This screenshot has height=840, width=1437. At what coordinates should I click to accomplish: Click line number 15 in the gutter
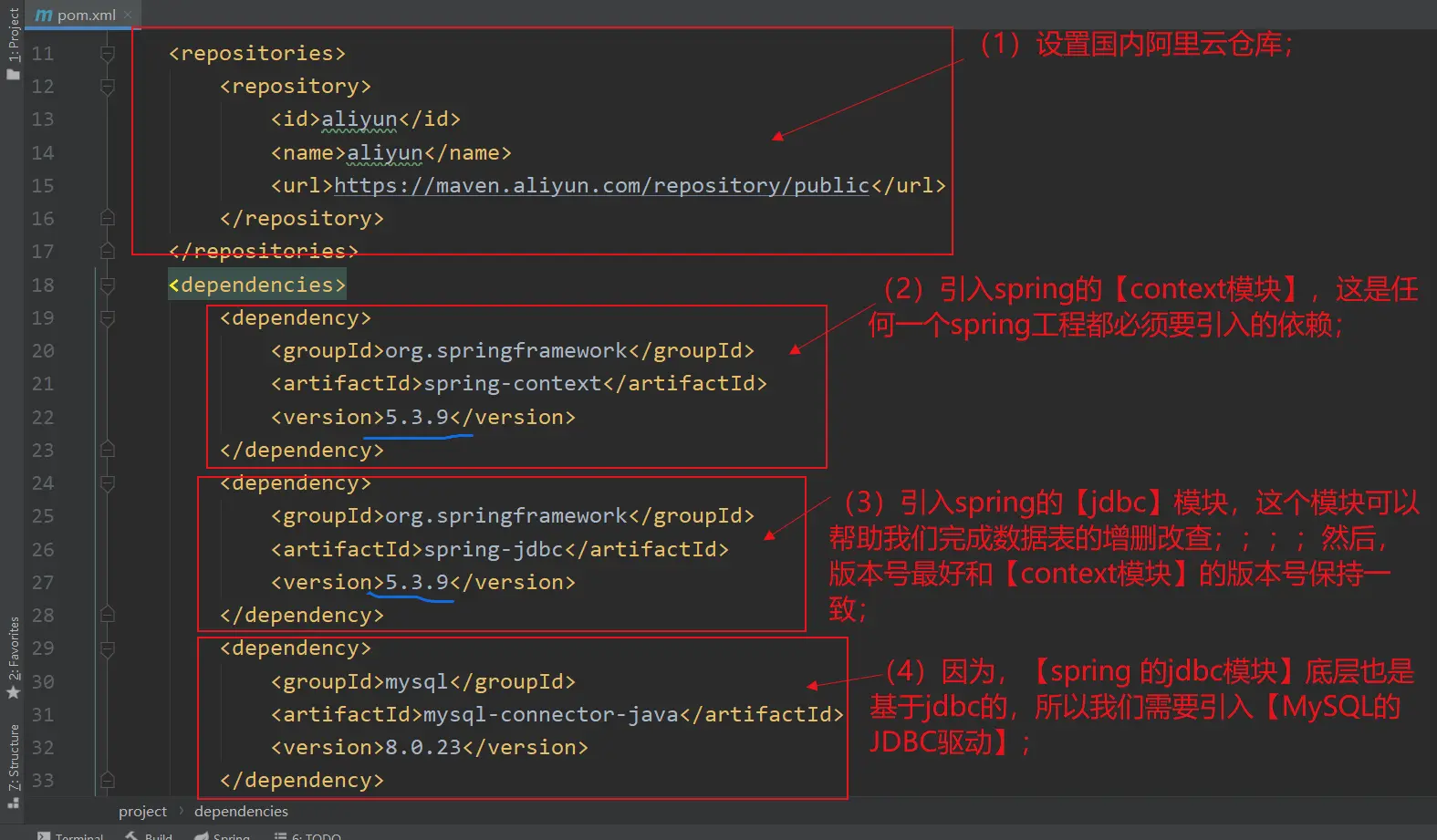(x=43, y=186)
